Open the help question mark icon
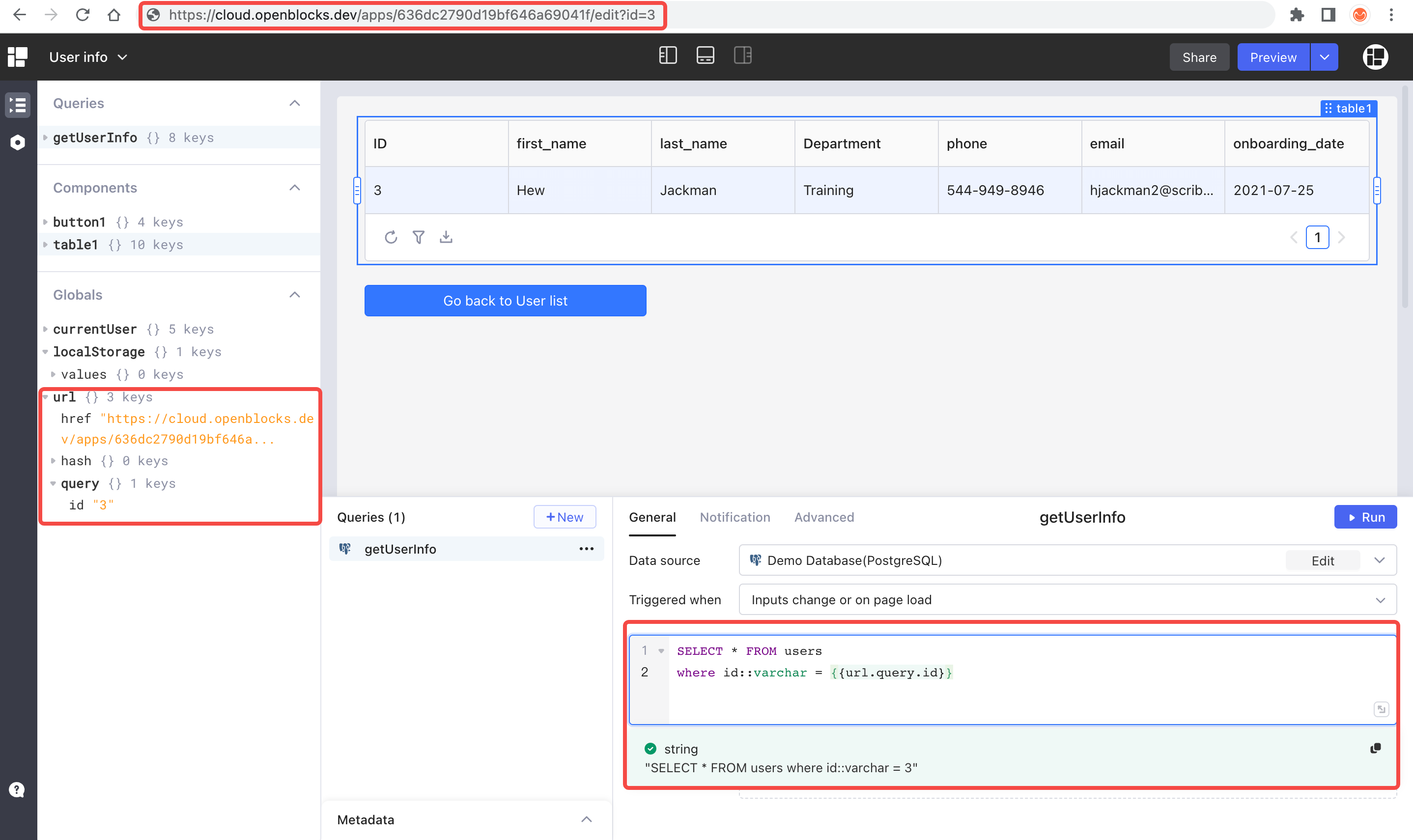The height and width of the screenshot is (840, 1413). [x=17, y=789]
